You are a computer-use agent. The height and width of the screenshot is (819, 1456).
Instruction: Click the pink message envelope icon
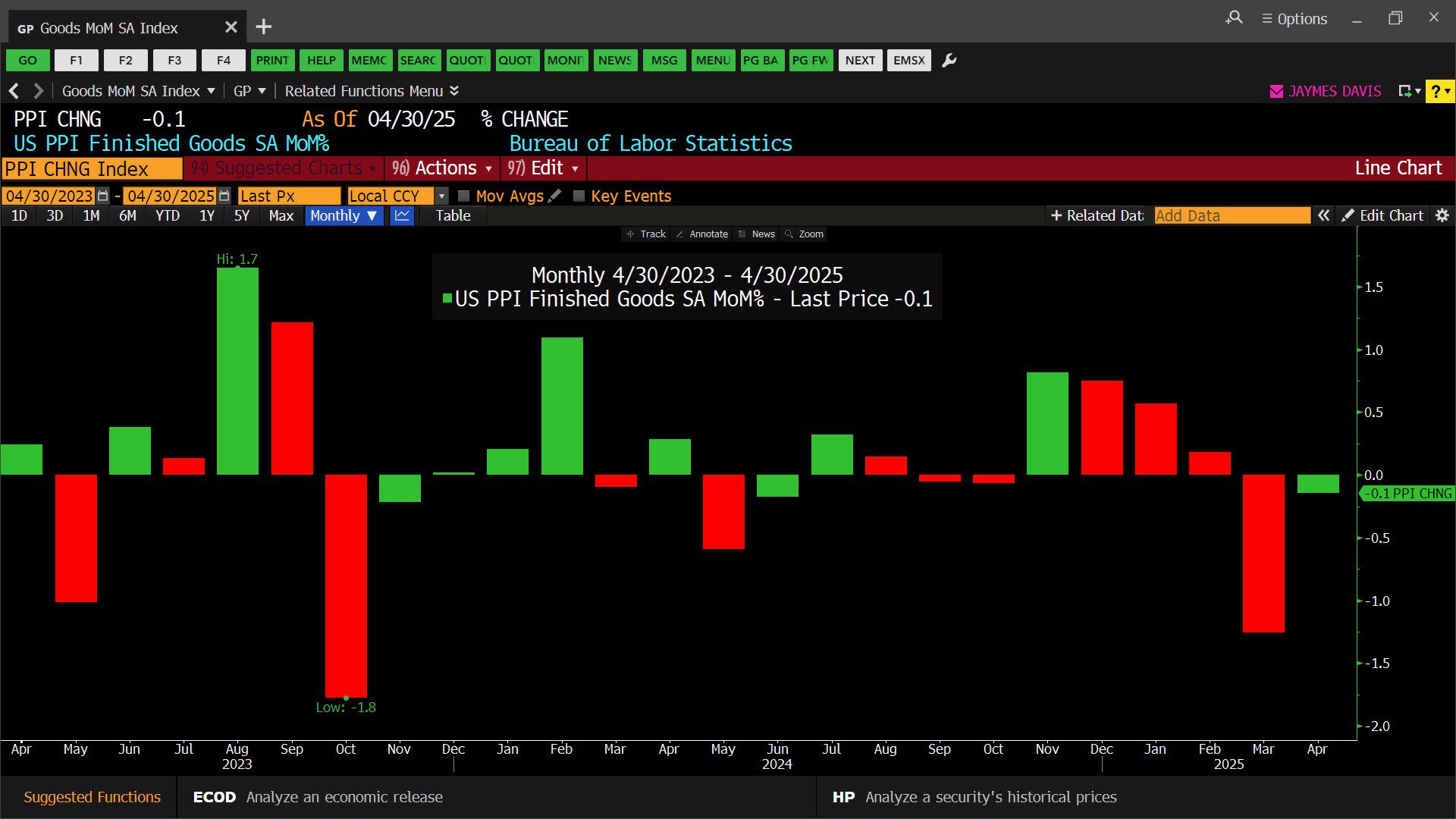tap(1276, 92)
